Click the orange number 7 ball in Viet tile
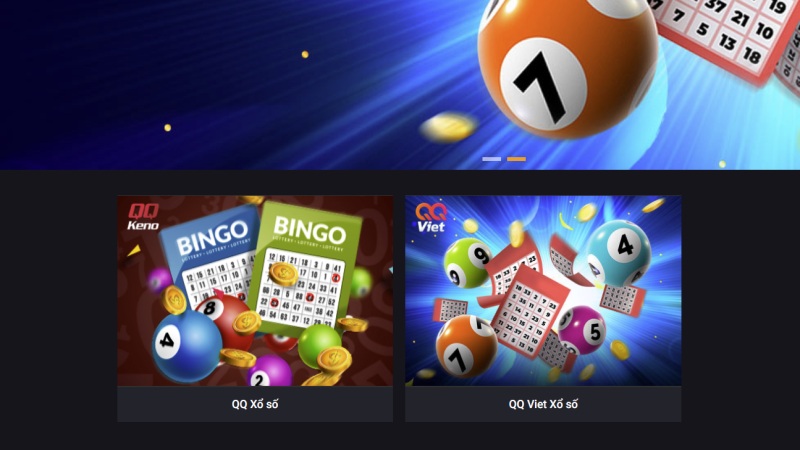The image size is (800, 450). (x=466, y=347)
